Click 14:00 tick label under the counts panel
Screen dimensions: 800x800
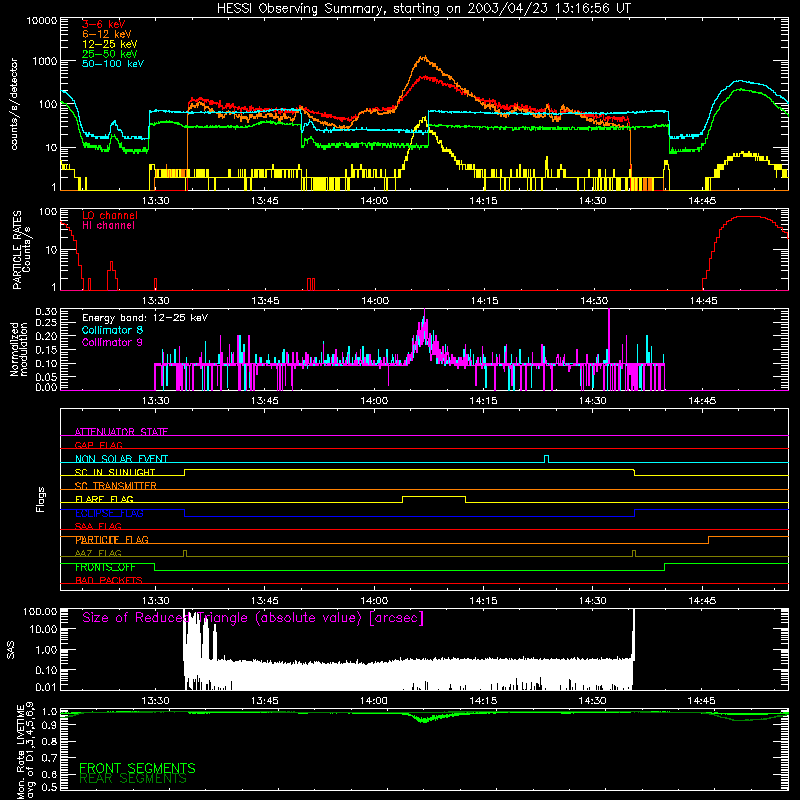tap(374, 201)
